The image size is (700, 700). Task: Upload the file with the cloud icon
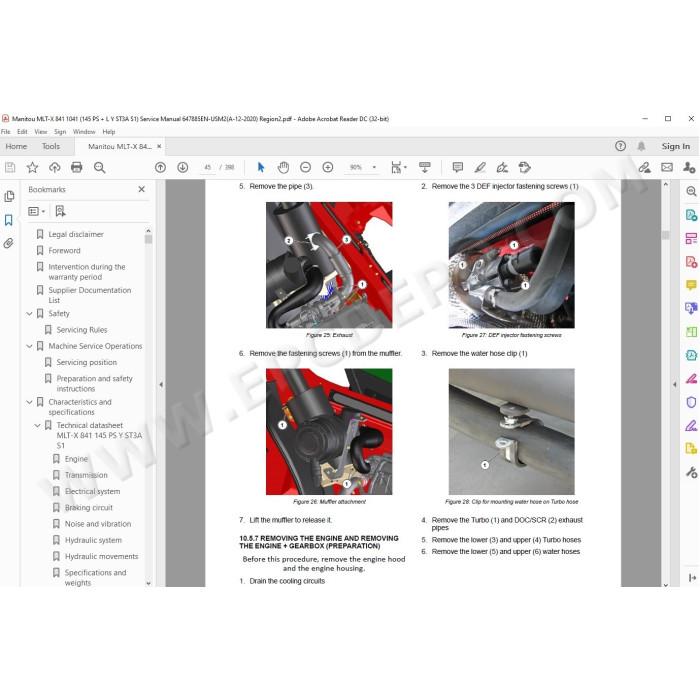pyautogui.click(x=54, y=167)
